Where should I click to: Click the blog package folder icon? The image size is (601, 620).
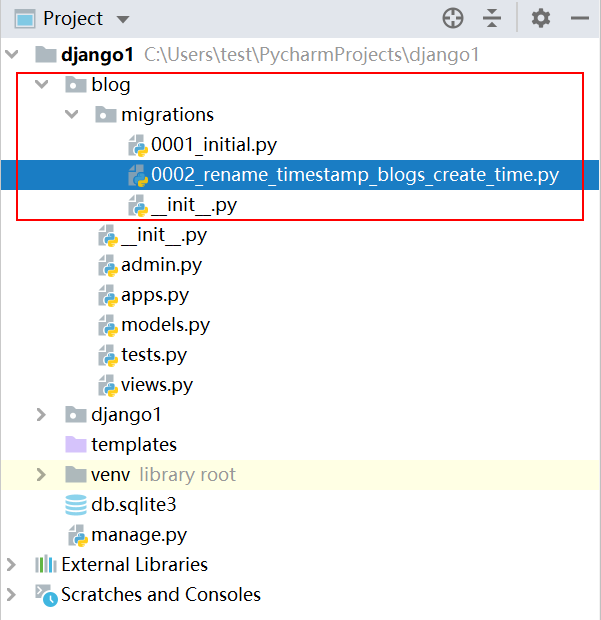tap(76, 85)
